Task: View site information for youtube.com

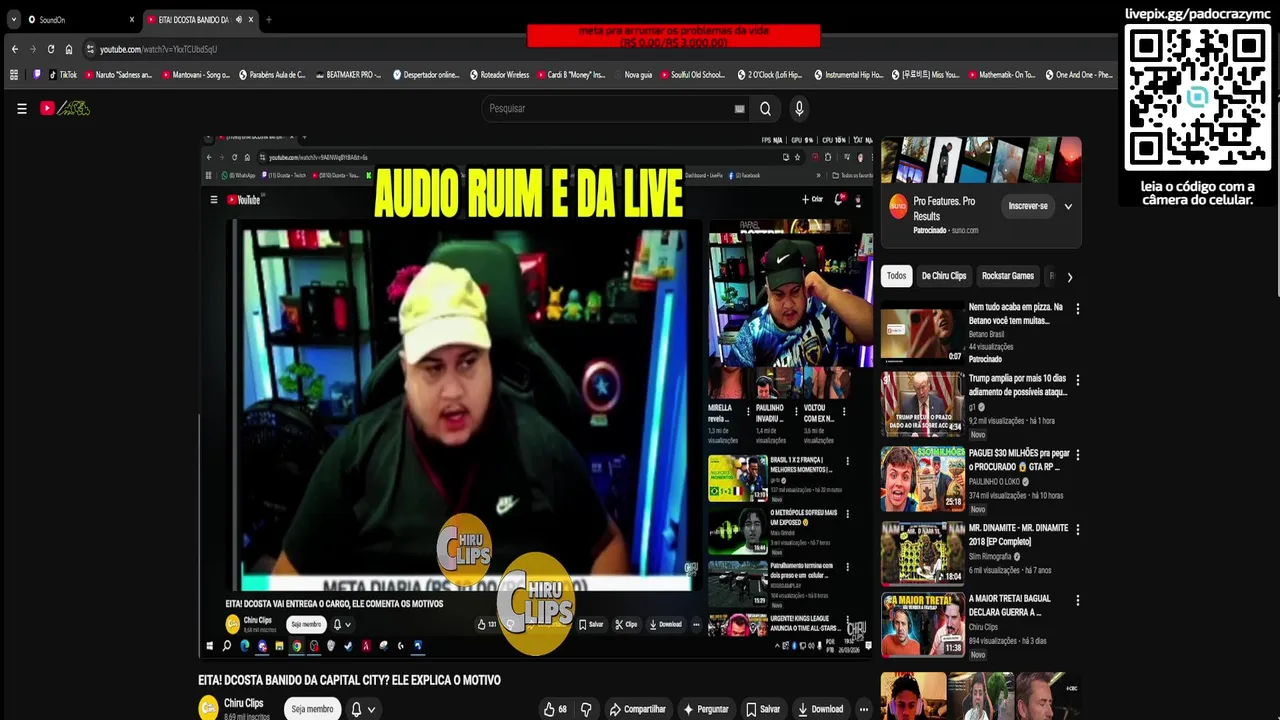Action: (x=90, y=49)
